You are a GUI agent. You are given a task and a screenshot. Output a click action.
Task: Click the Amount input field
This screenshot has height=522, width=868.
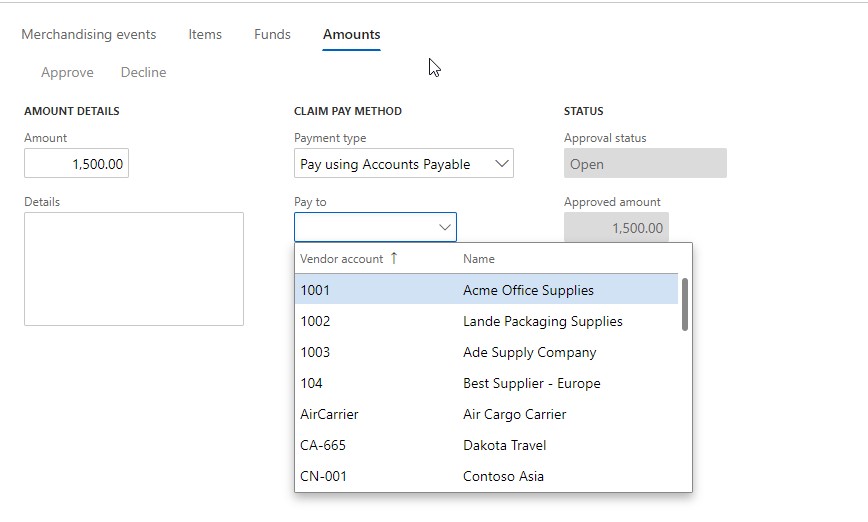click(77, 164)
